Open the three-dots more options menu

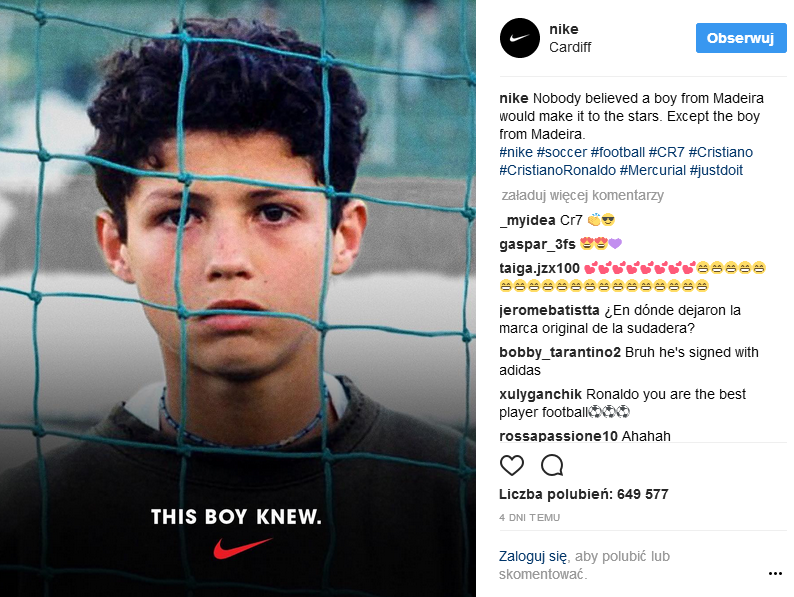[775, 573]
